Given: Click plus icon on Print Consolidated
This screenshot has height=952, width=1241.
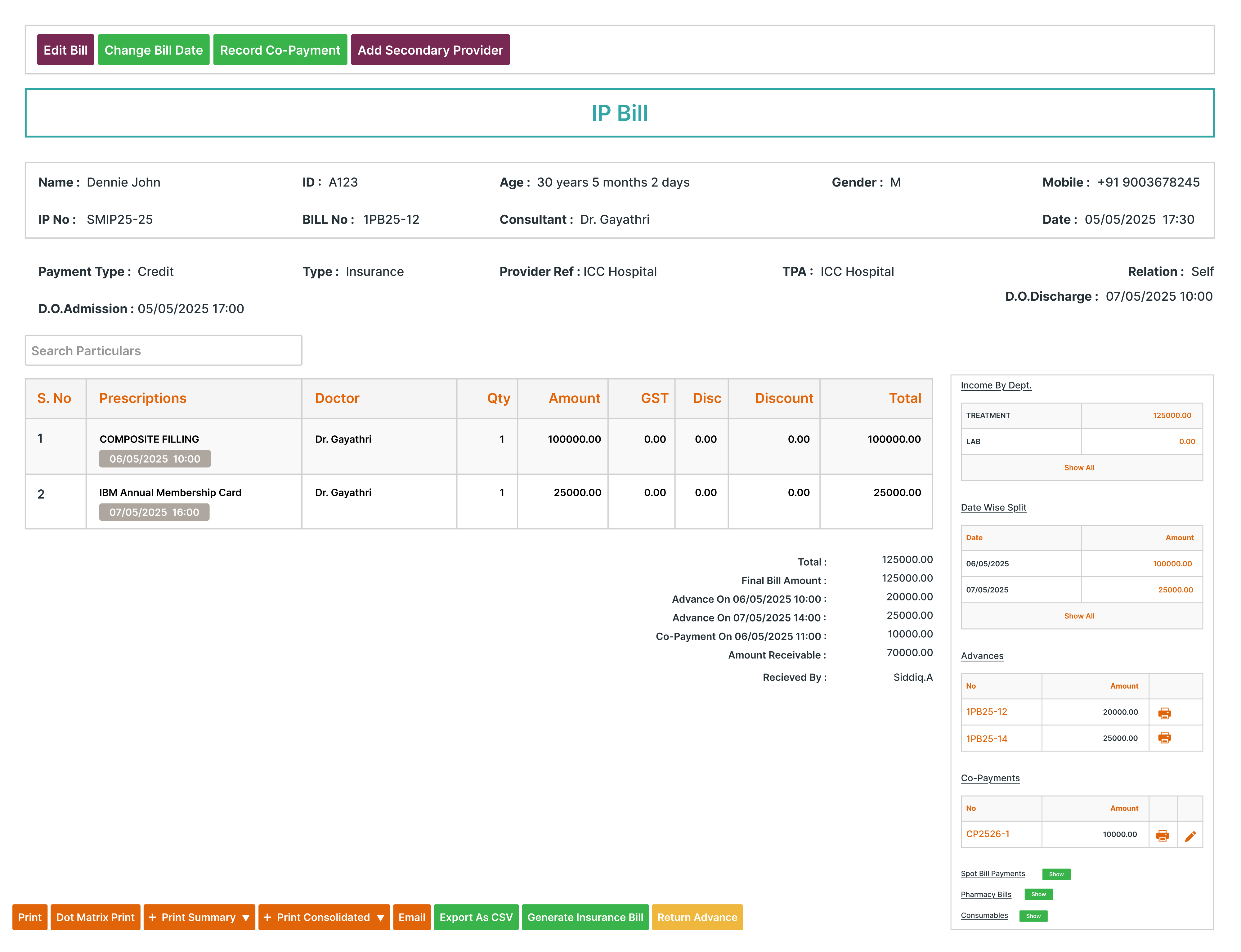Looking at the screenshot, I should [267, 917].
